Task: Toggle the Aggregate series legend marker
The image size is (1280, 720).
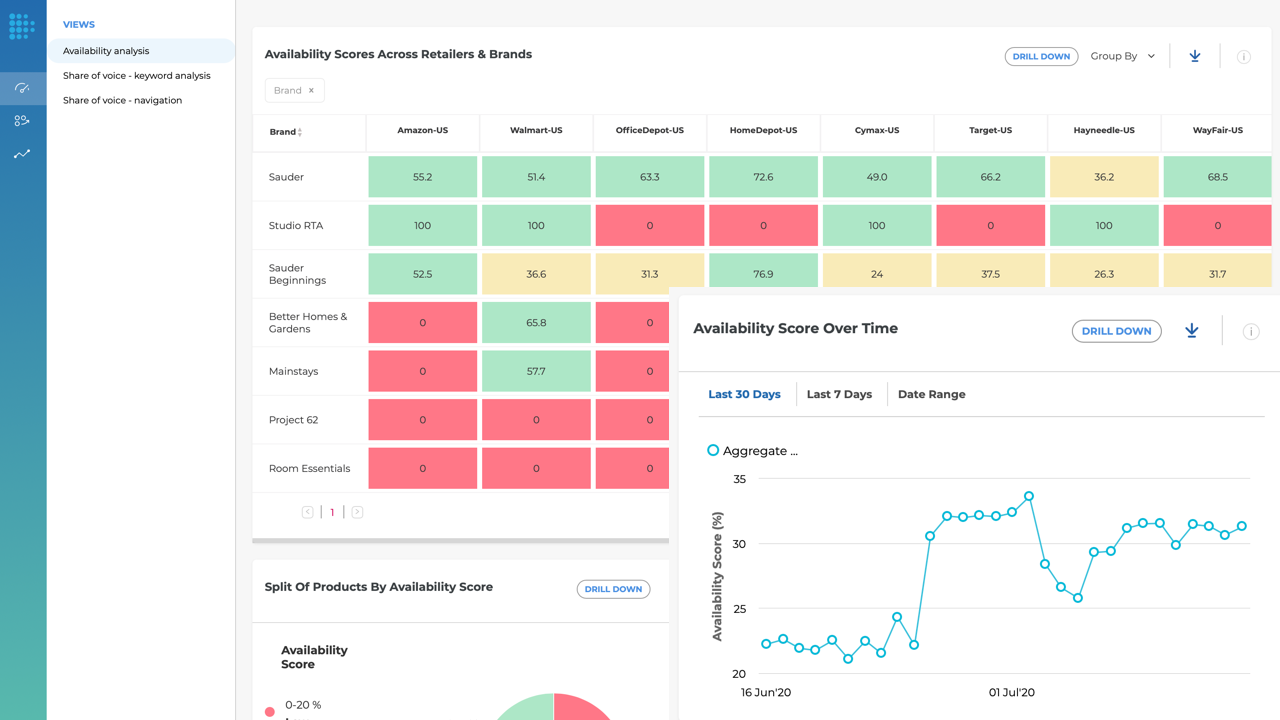Action: (713, 451)
